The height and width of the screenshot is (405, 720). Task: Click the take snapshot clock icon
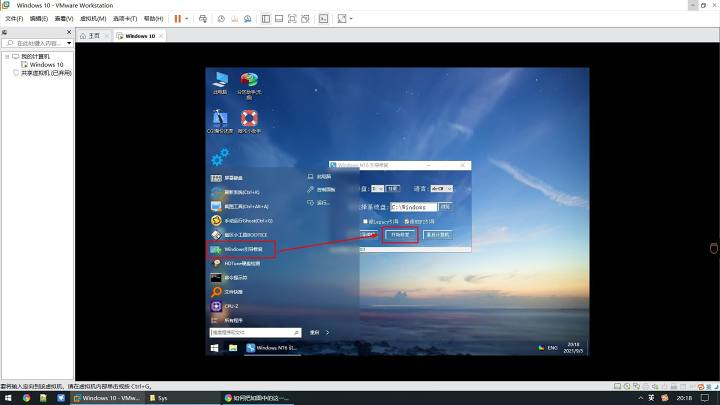(221, 19)
